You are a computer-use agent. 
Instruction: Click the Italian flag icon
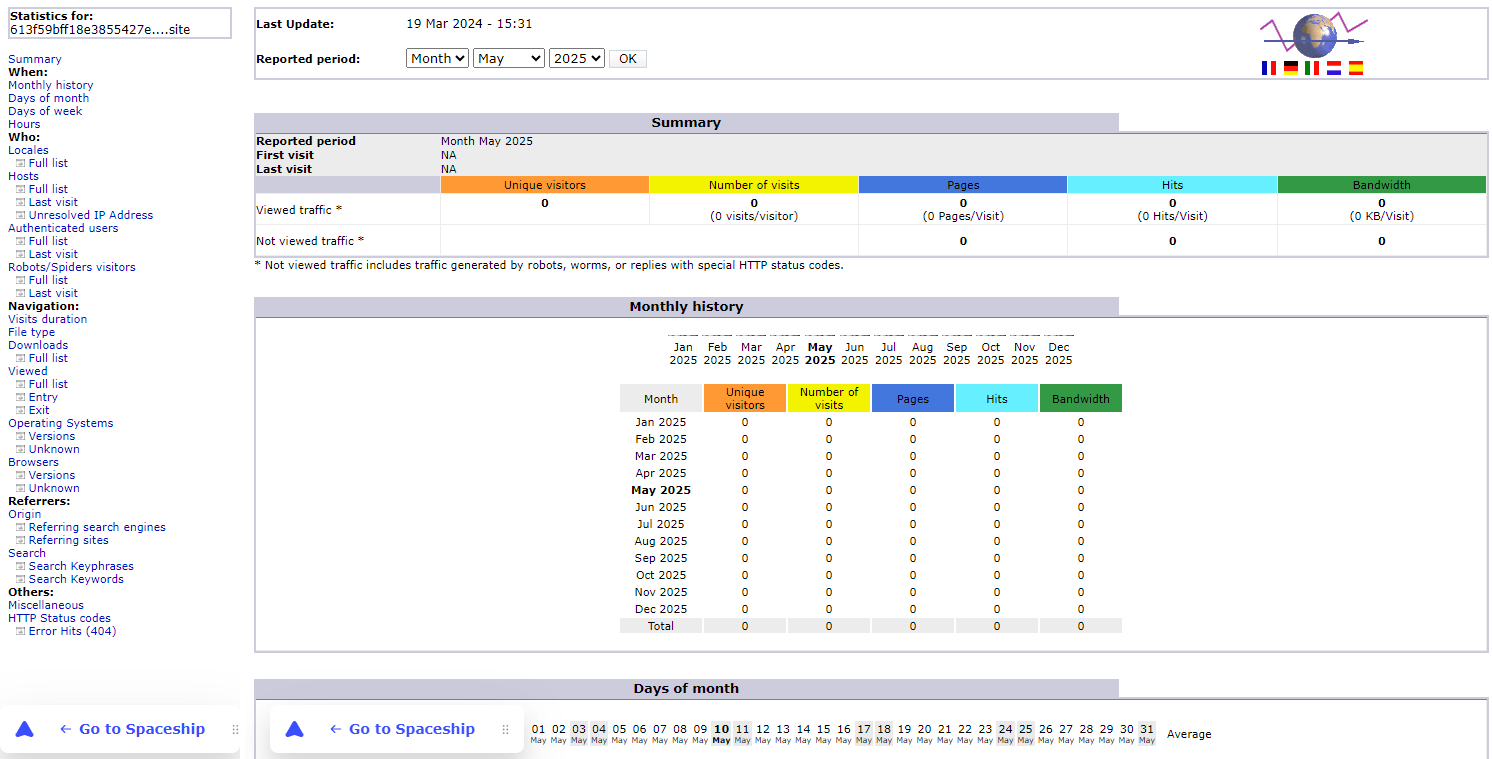point(1311,67)
